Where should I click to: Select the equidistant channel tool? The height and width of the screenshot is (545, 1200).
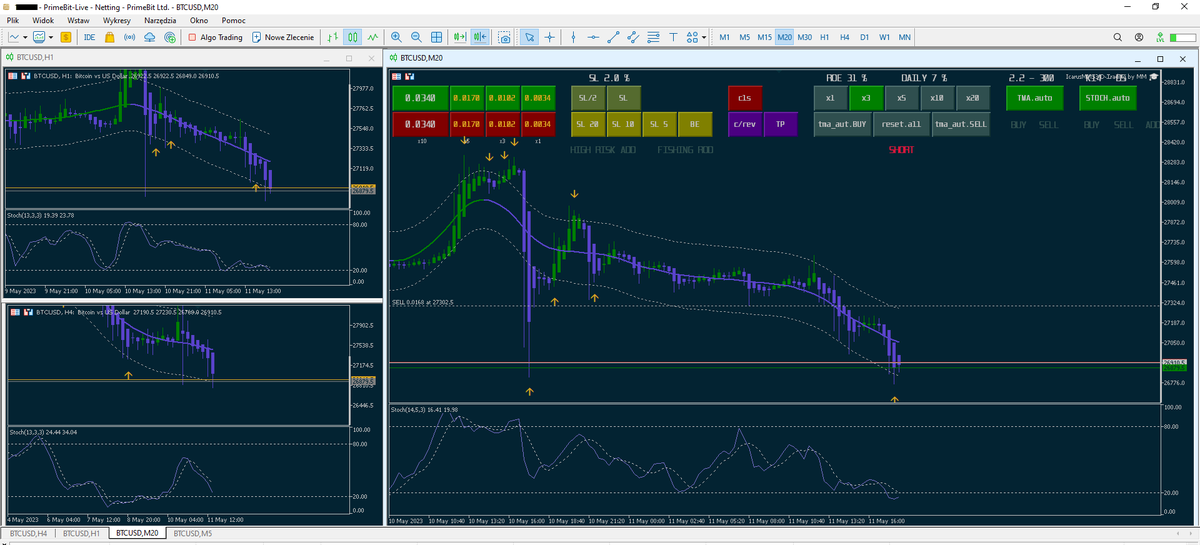634,37
